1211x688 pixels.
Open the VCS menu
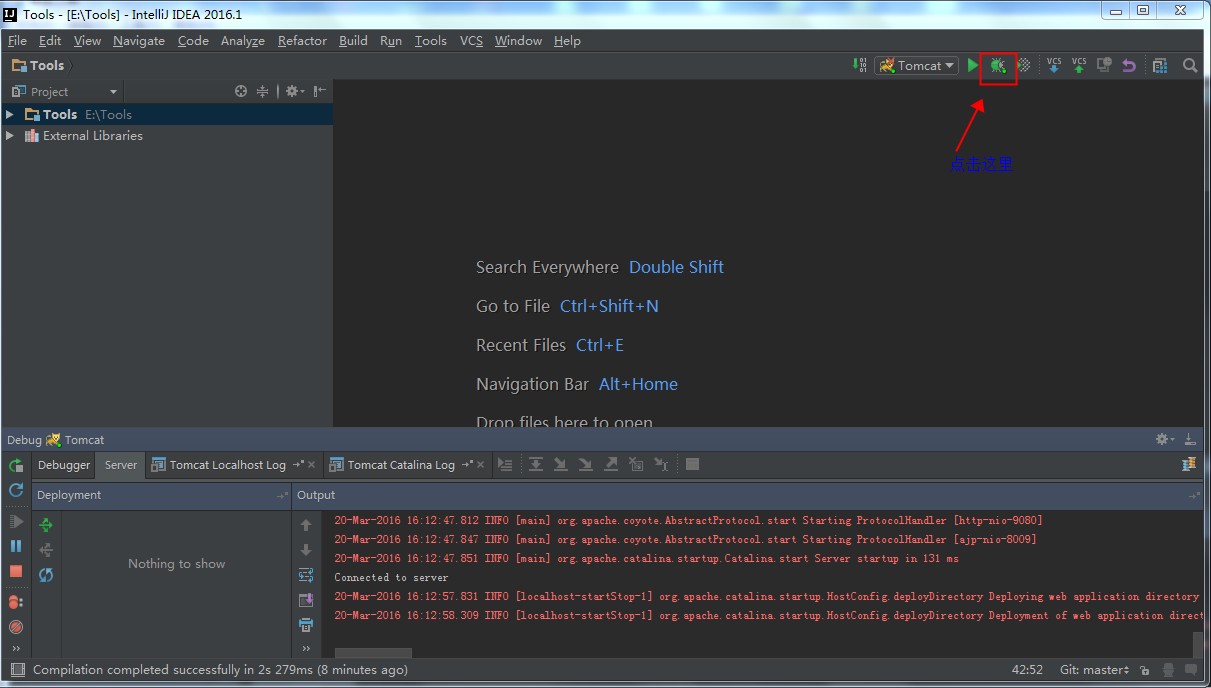(471, 40)
